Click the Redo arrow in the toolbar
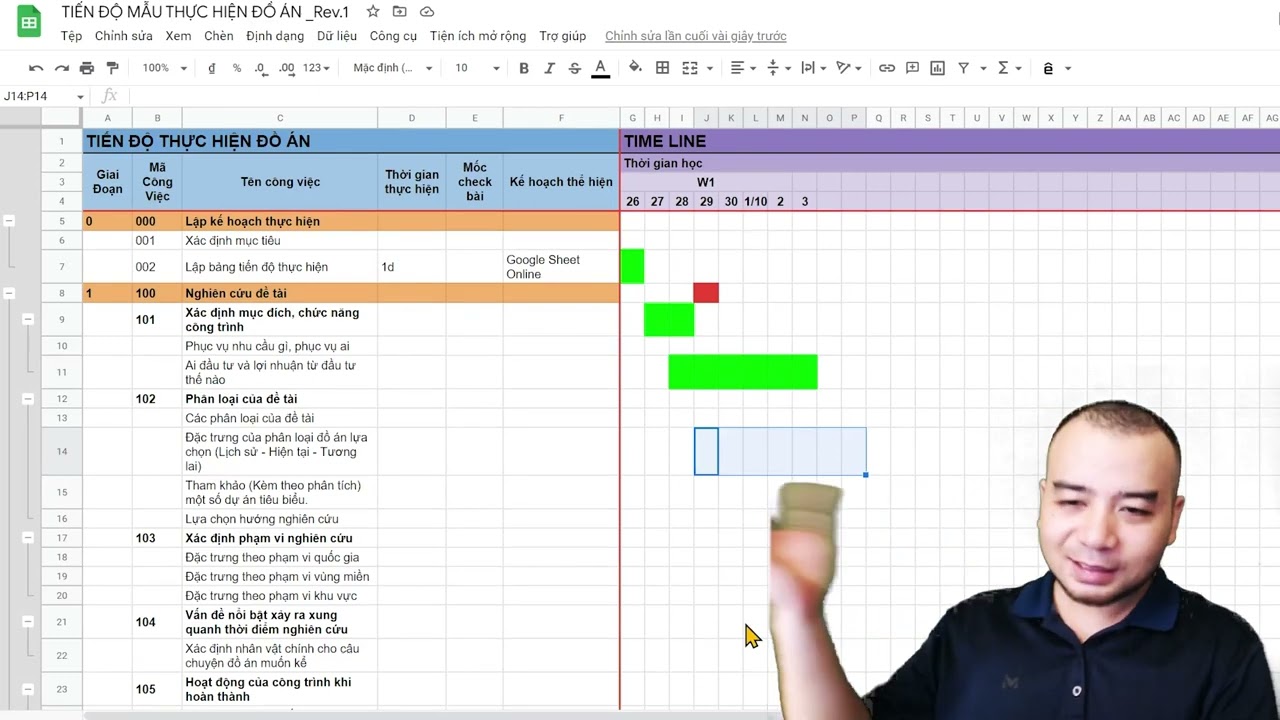 point(61,68)
